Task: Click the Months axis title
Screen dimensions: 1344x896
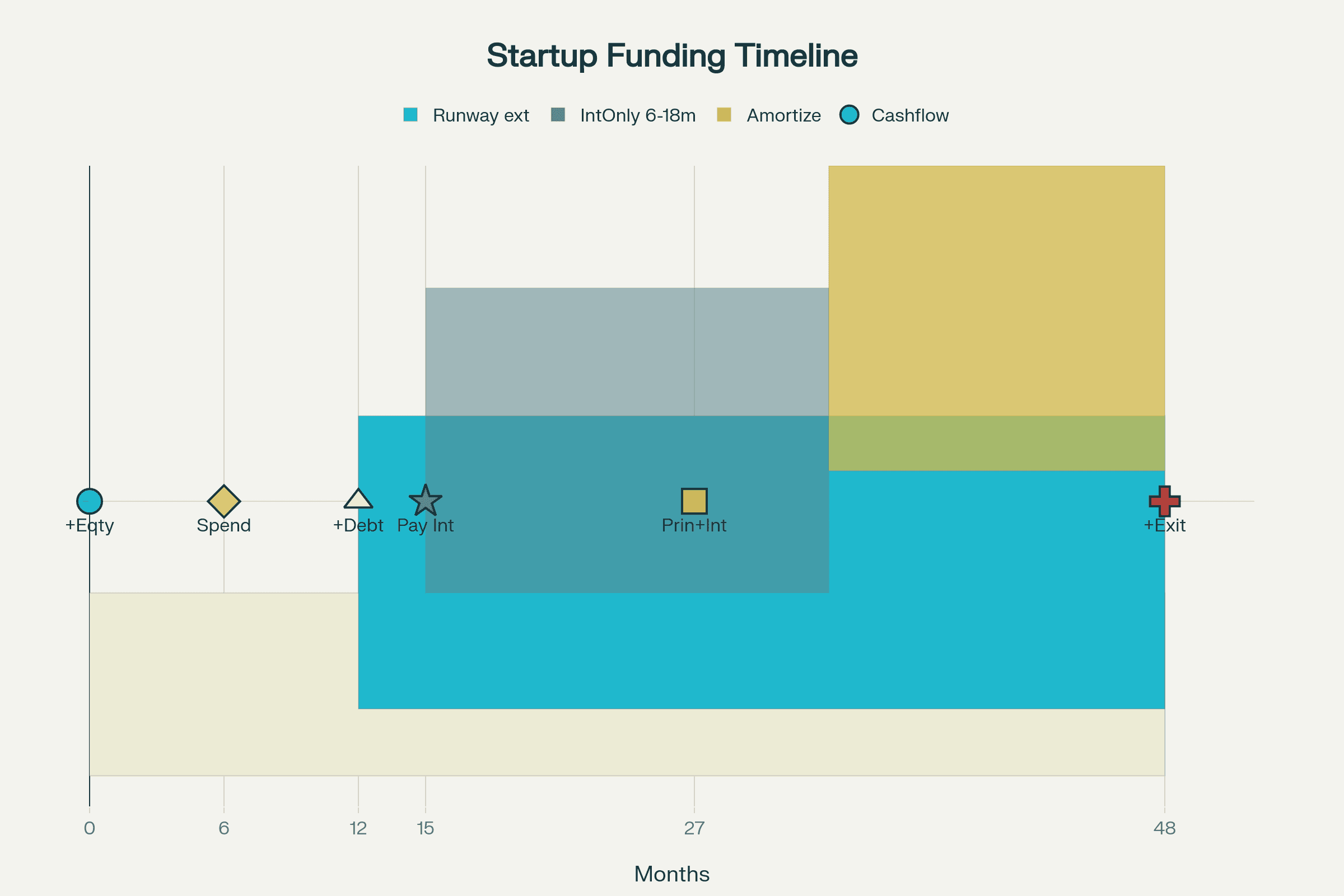Action: tap(672, 874)
